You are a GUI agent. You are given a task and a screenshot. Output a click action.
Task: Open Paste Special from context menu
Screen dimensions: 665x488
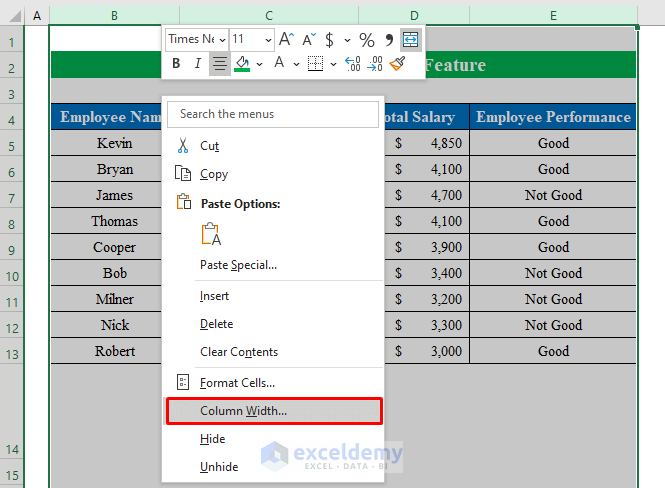point(273,265)
